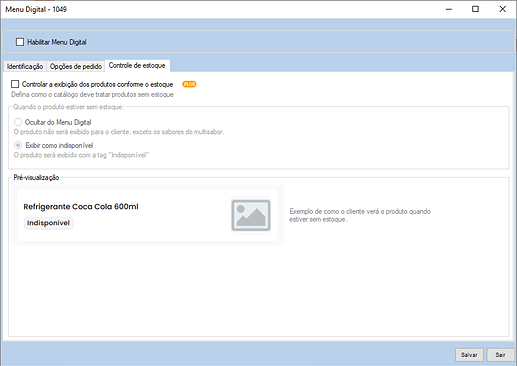Click the Indisponível tag in preview

pyautogui.click(x=48, y=223)
